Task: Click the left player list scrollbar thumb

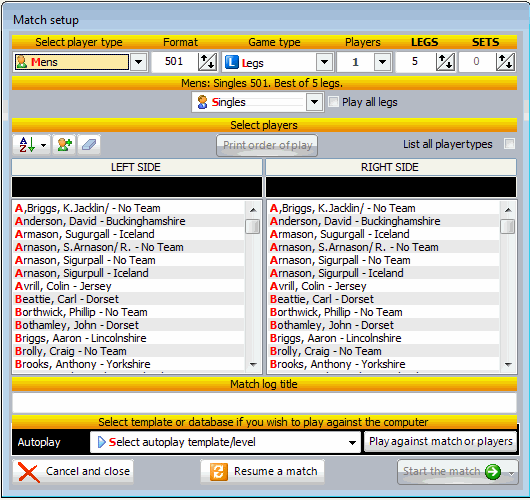Action: point(252,227)
